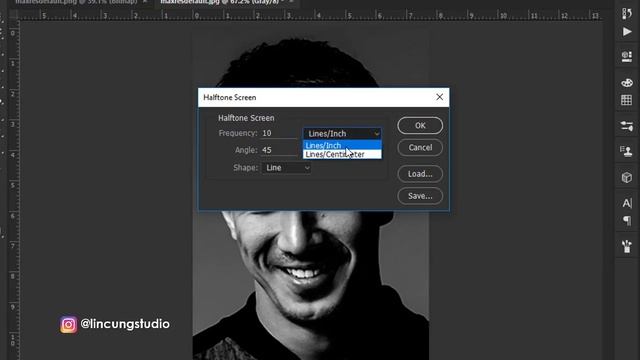Image resolution: width=640 pixels, height=360 pixels.
Task: Click the Angle field containing 45
Action: tap(279, 150)
